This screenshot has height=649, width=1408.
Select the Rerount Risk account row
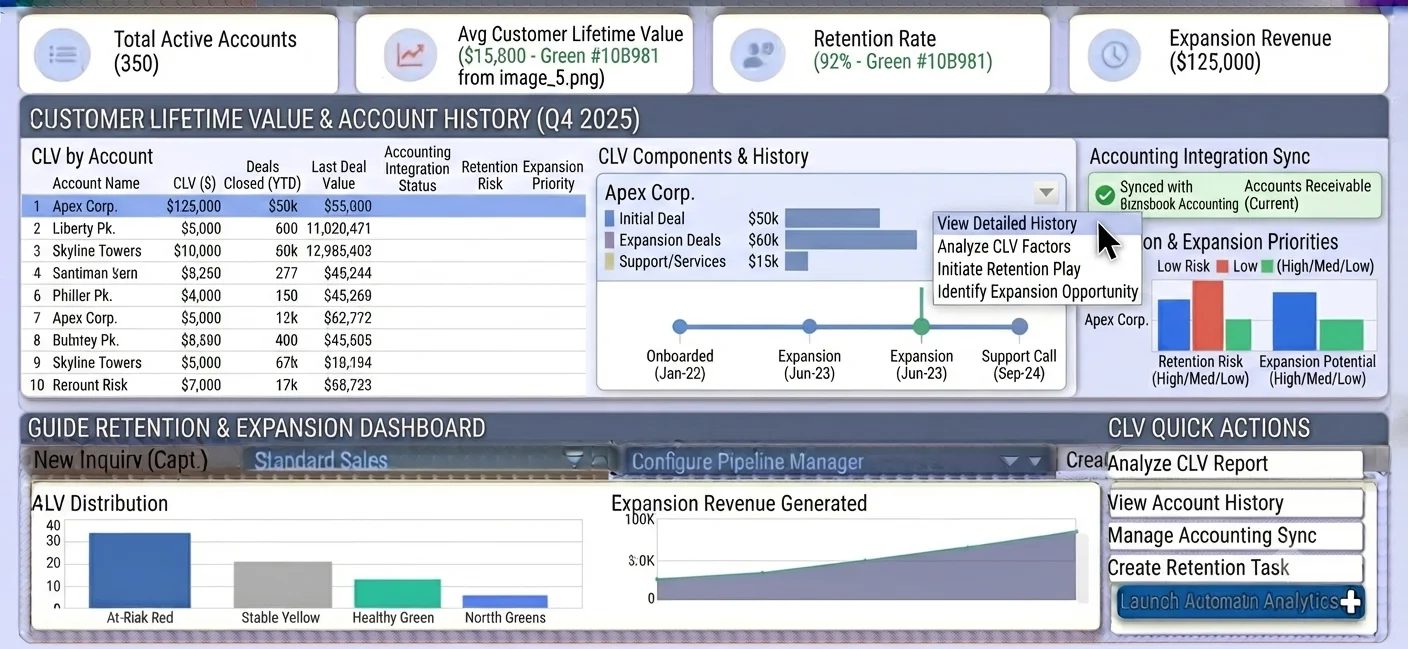point(304,385)
